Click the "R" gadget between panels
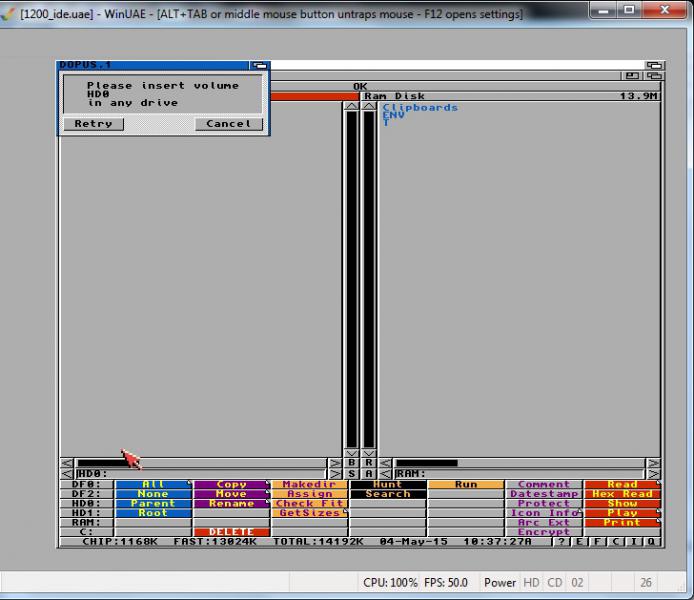Screen dimensions: 694x600 click(369, 463)
